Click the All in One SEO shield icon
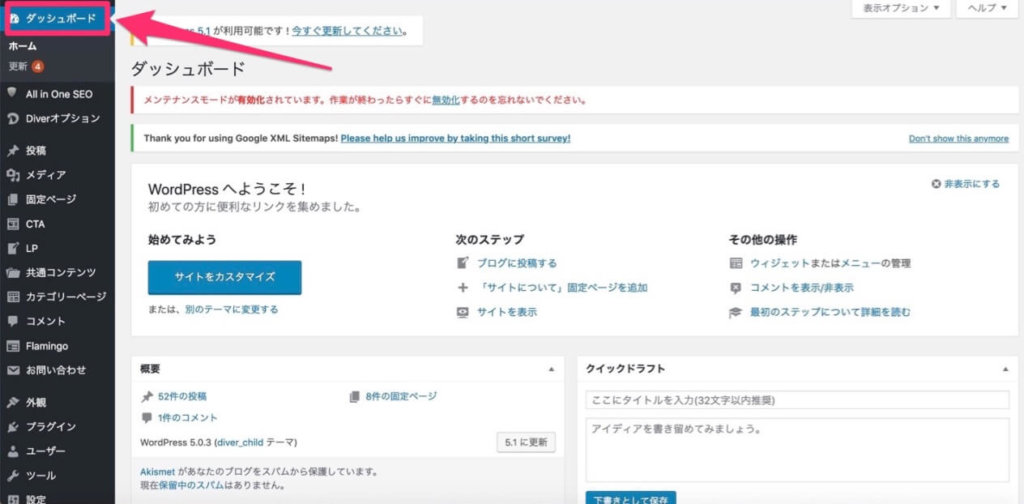 (12, 93)
